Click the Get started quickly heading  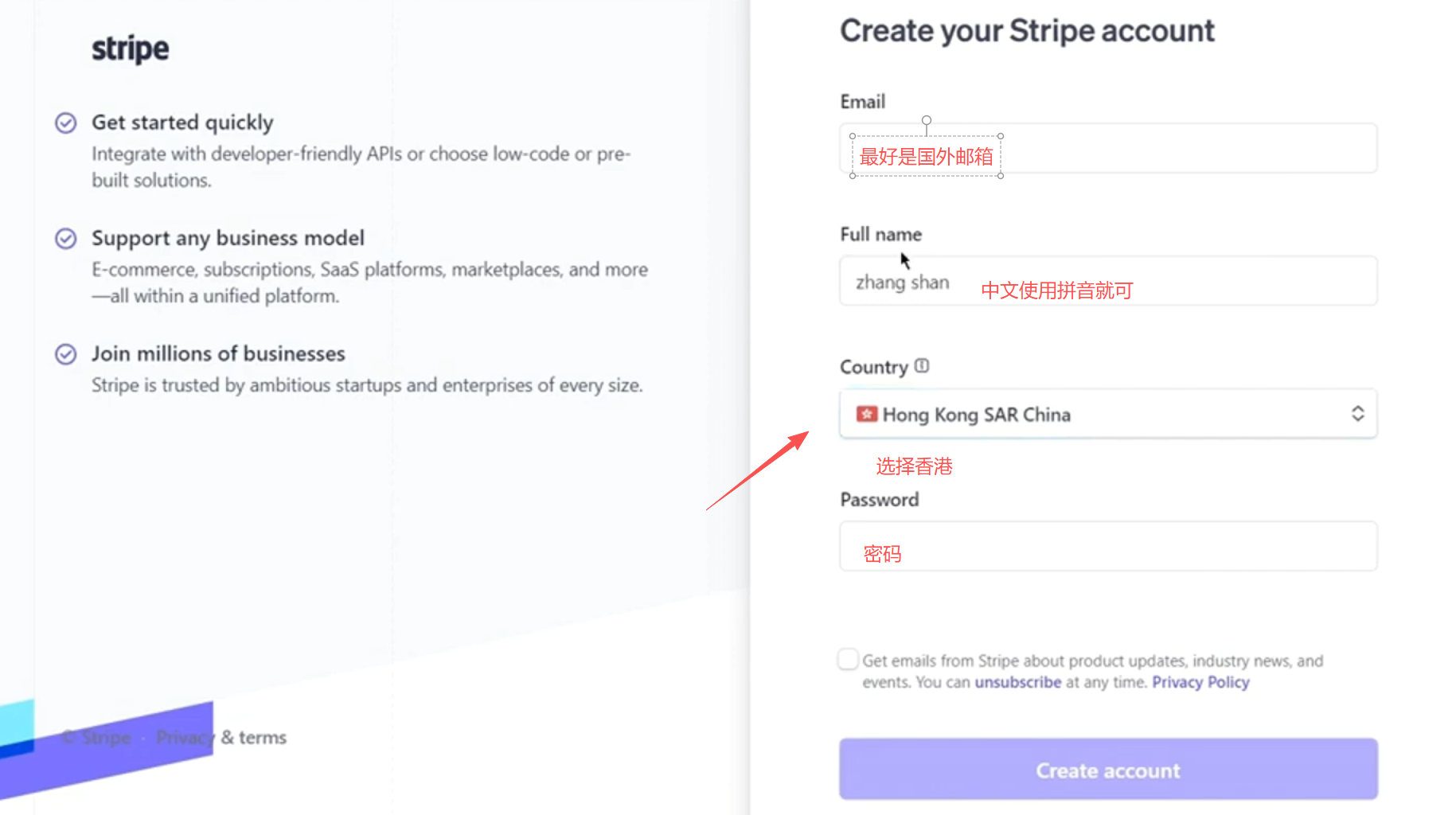click(182, 123)
